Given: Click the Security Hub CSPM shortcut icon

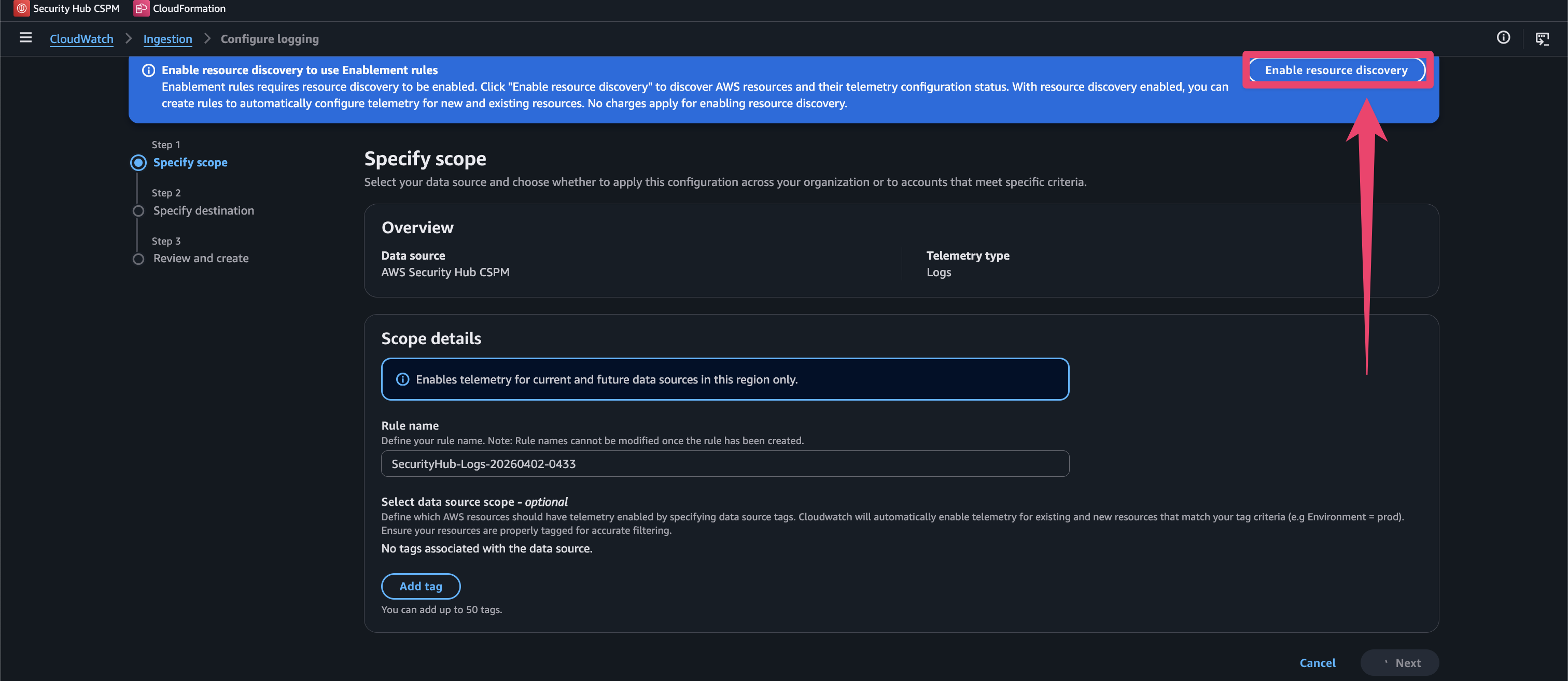Looking at the screenshot, I should 21,8.
